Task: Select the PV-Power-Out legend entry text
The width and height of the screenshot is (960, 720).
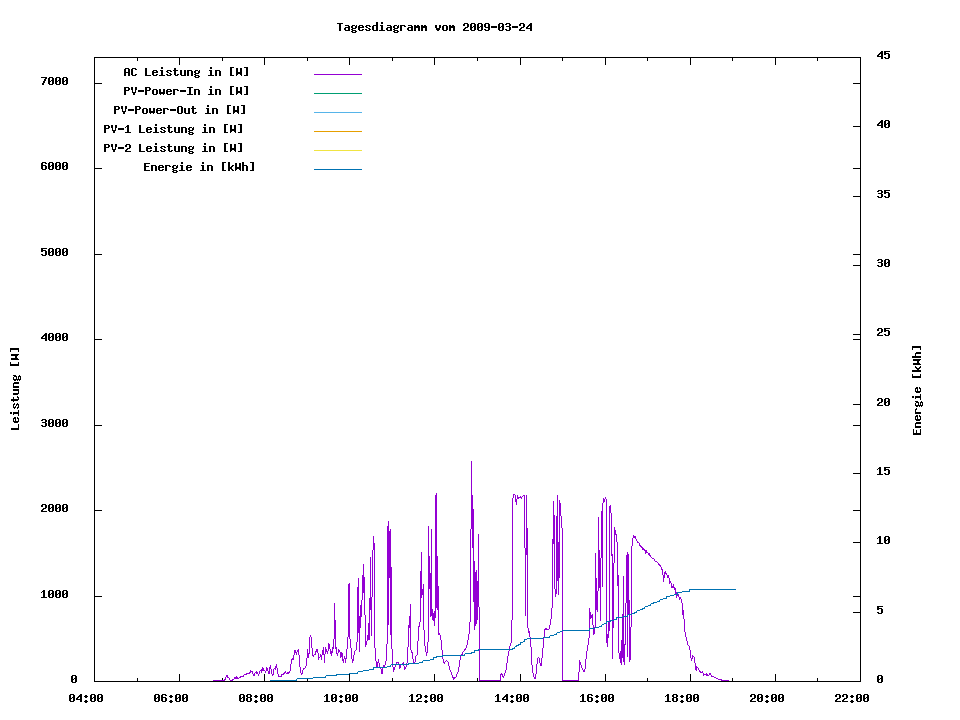Action: (180, 110)
